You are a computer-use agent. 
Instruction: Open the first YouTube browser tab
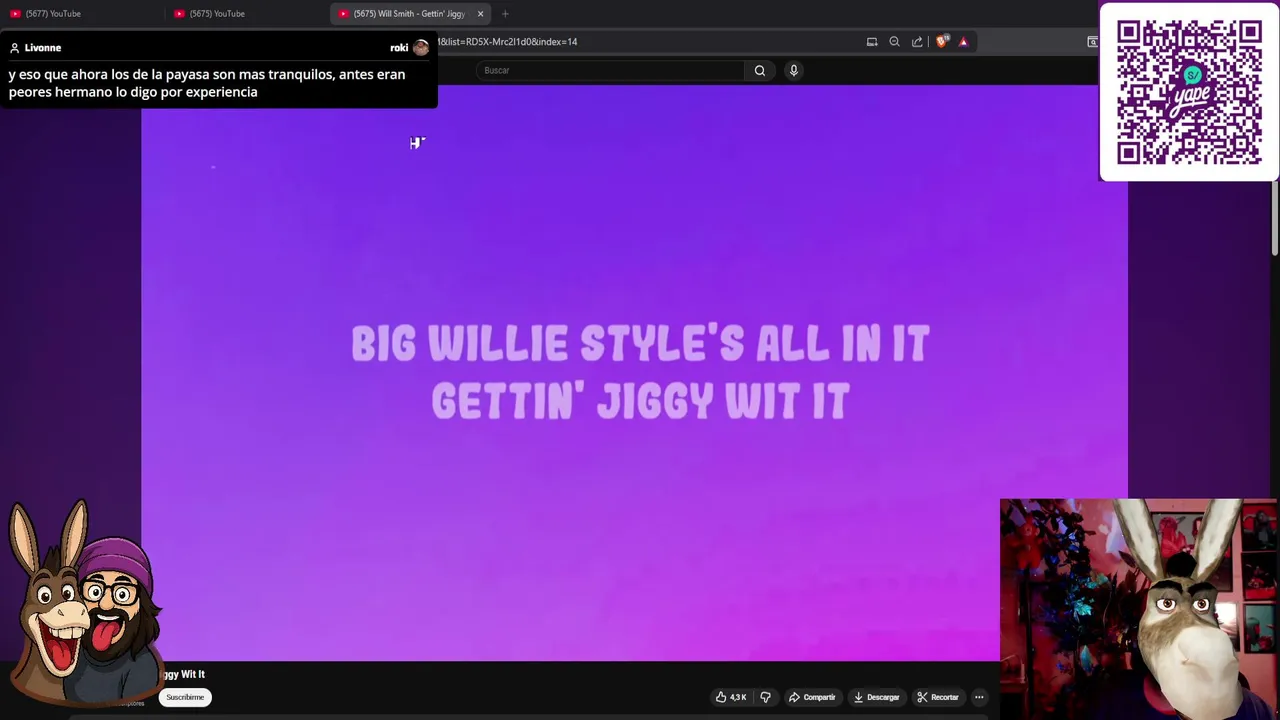[80, 14]
